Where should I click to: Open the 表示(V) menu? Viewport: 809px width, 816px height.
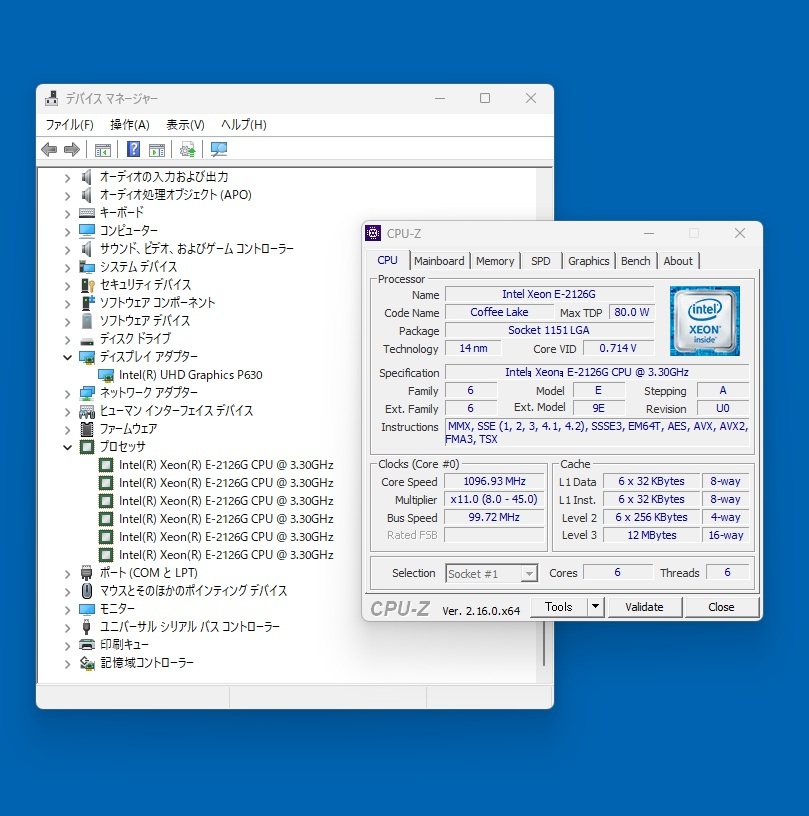pyautogui.click(x=185, y=125)
